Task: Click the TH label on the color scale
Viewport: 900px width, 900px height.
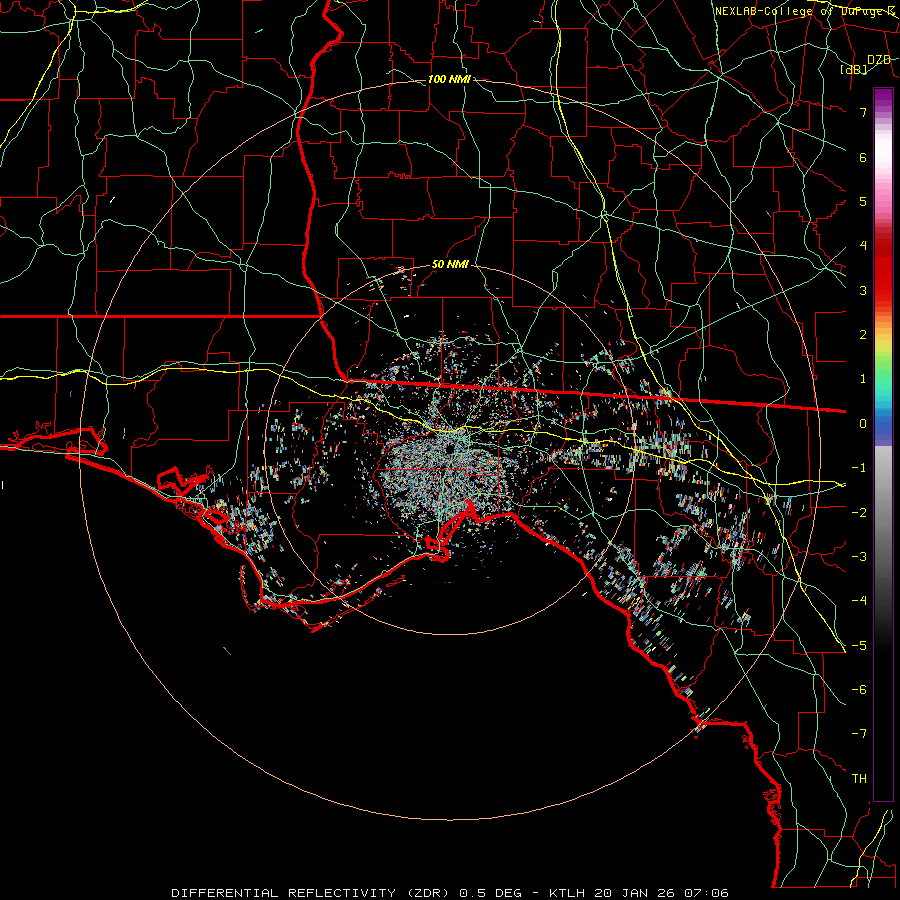Action: click(859, 778)
